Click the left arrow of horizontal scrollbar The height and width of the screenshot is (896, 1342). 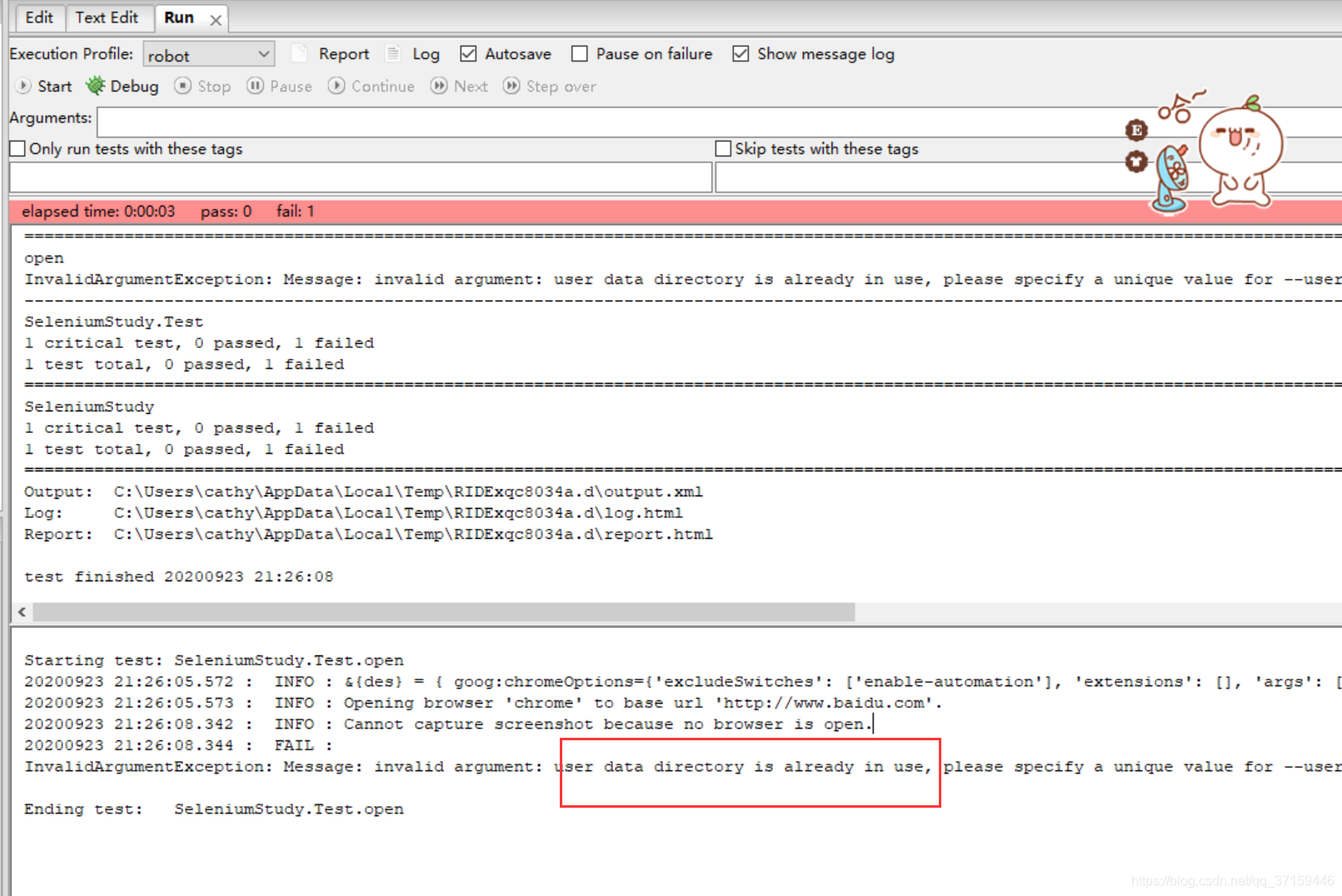[21, 612]
